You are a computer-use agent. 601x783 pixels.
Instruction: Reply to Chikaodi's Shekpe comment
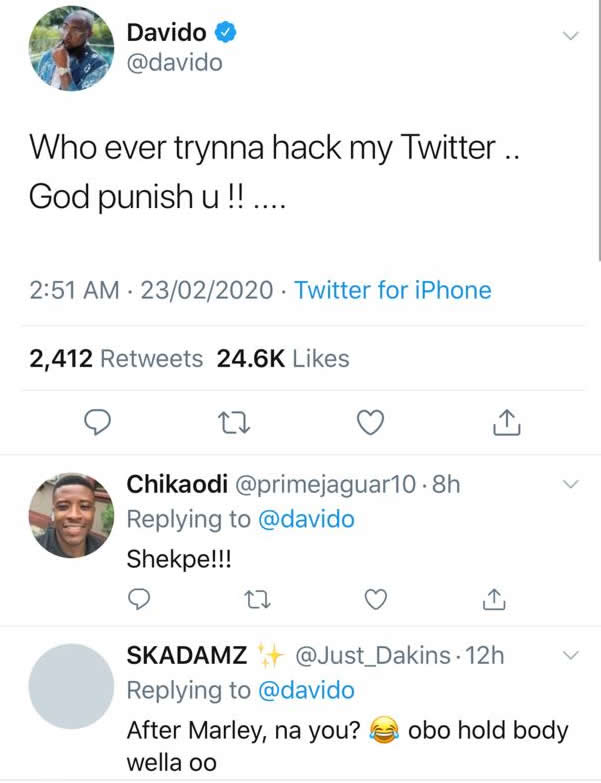tap(141, 599)
